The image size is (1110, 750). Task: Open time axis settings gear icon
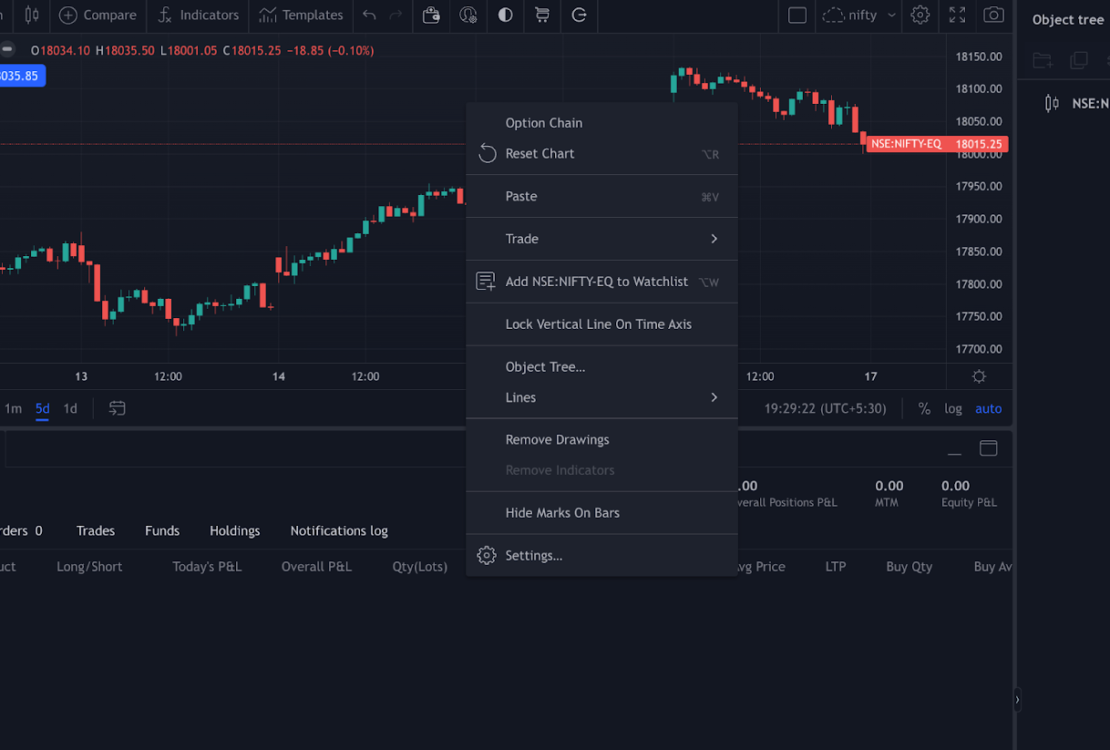[979, 376]
